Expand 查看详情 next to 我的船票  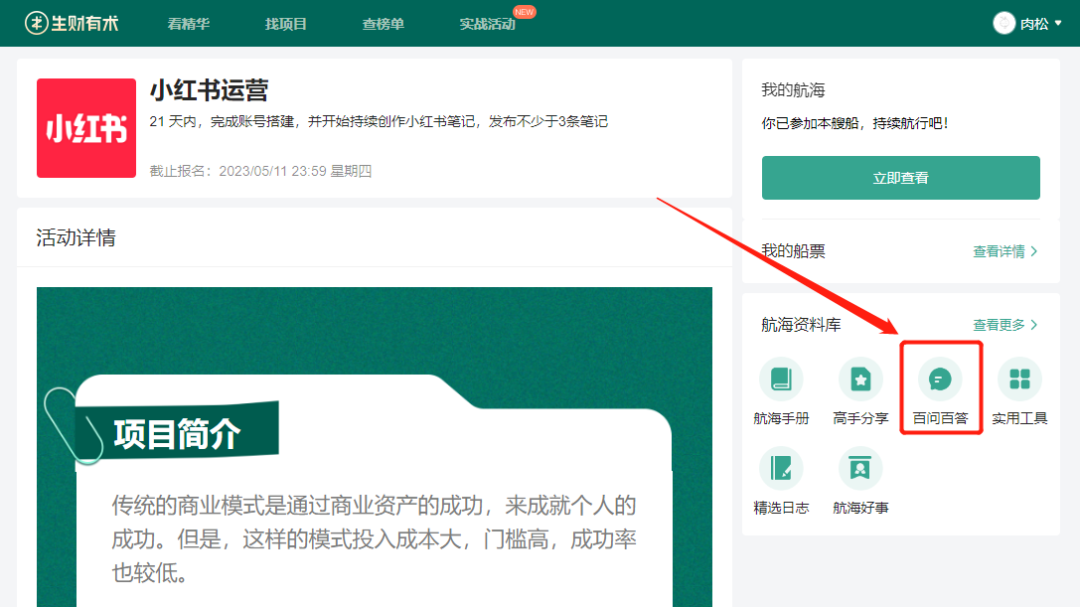click(x=1005, y=251)
